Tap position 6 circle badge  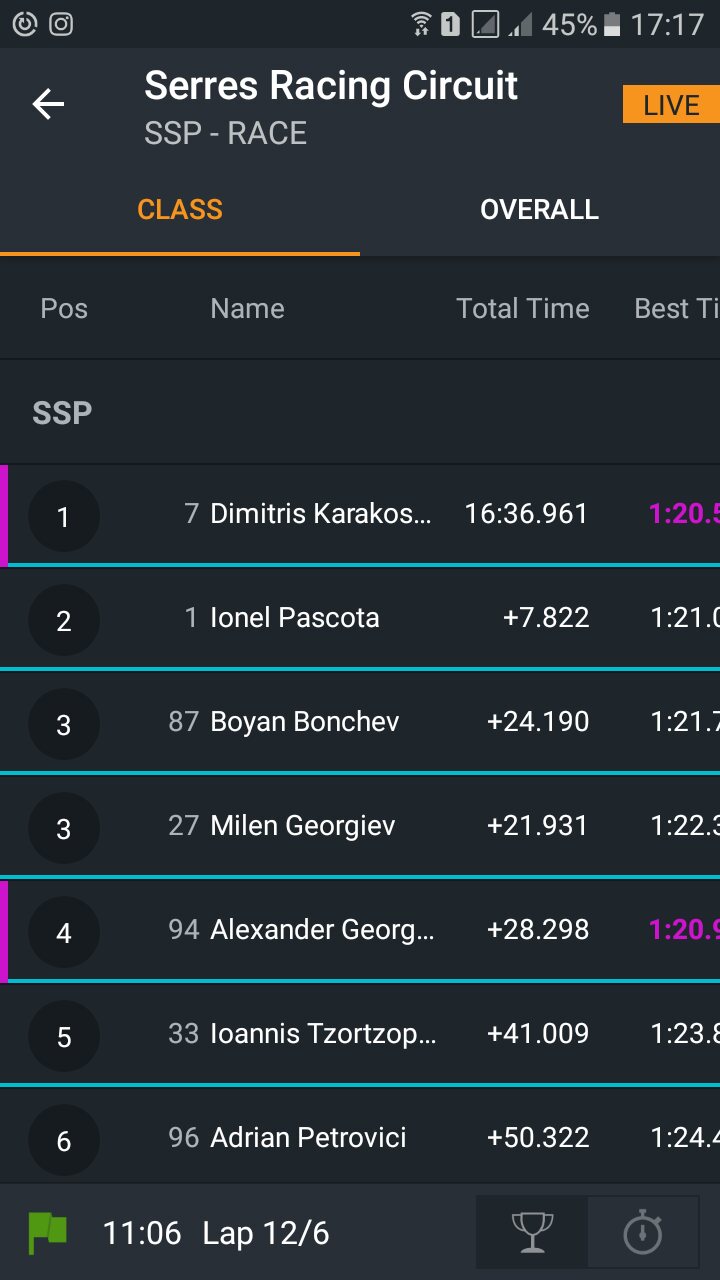pos(64,1140)
